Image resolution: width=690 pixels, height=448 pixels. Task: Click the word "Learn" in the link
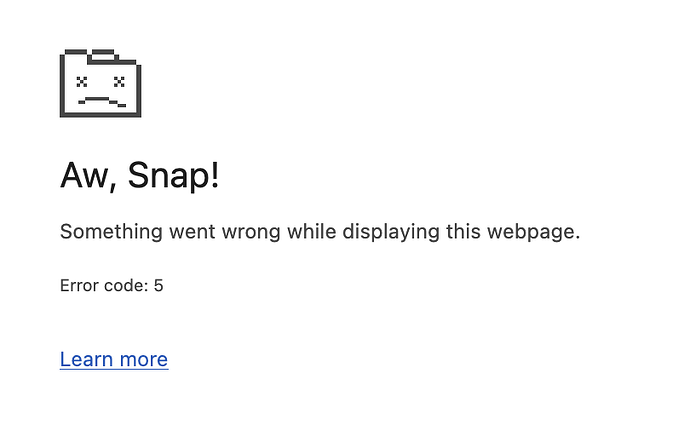pos(86,359)
